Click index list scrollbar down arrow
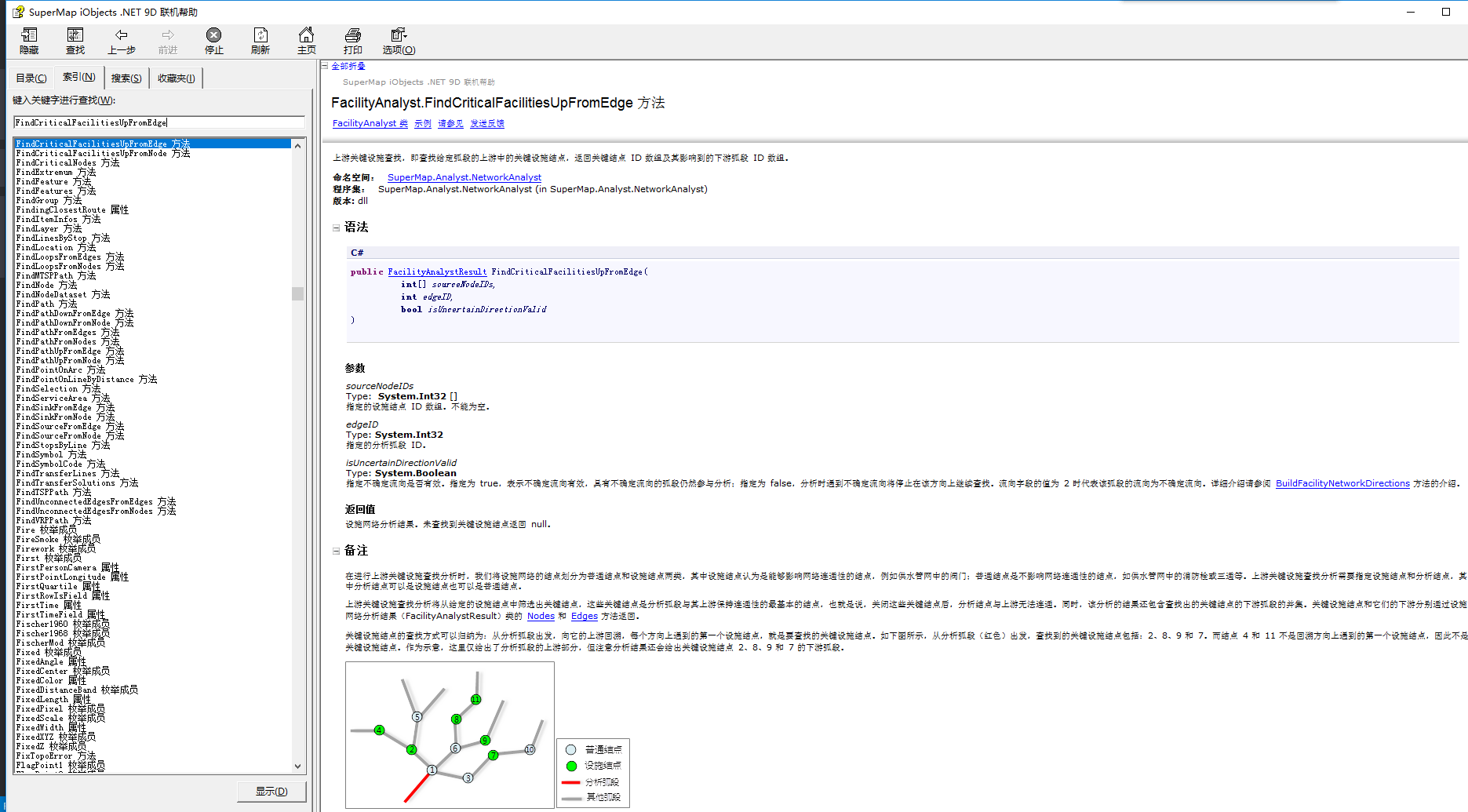 297,766
